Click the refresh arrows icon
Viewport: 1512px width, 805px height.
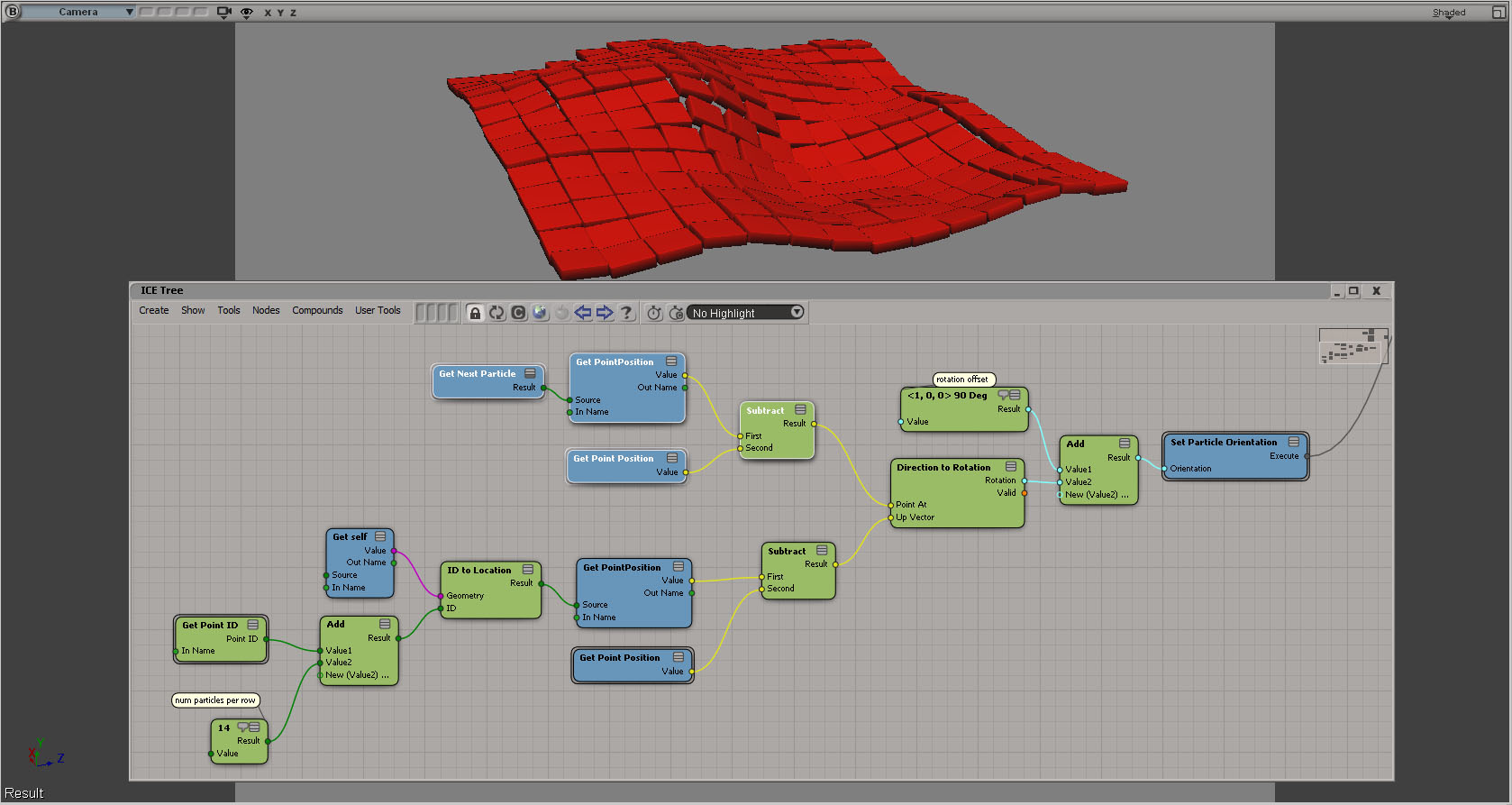[496, 313]
